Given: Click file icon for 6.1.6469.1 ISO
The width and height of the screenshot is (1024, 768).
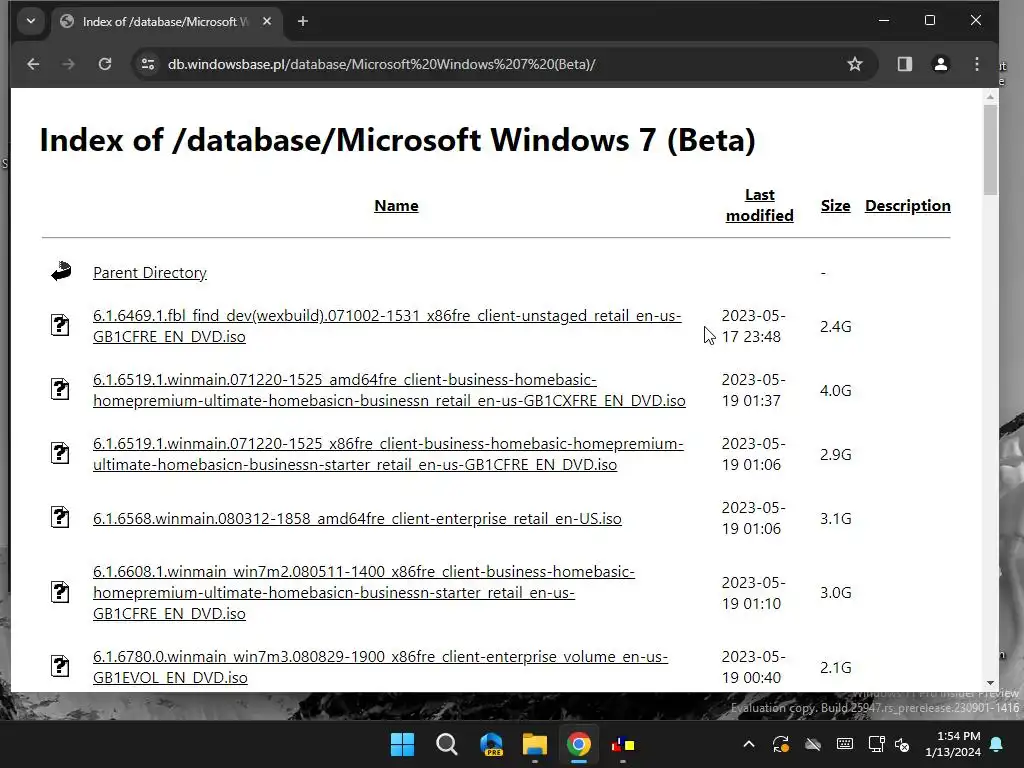Looking at the screenshot, I should pyautogui.click(x=60, y=325).
